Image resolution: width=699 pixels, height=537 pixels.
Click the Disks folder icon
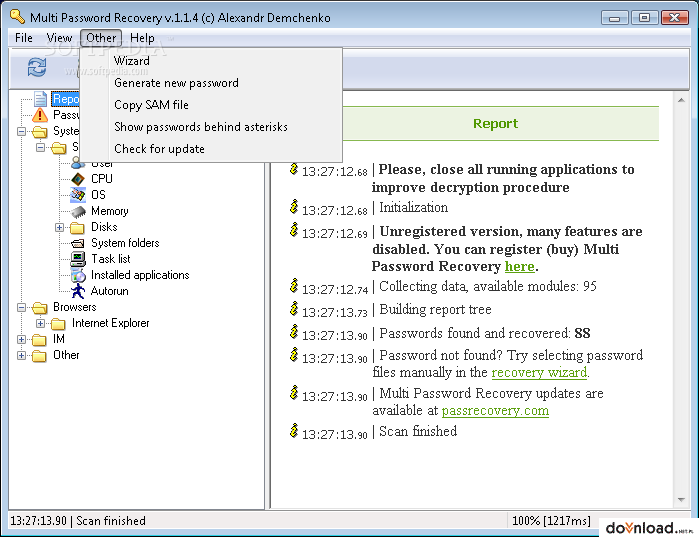click(x=77, y=228)
